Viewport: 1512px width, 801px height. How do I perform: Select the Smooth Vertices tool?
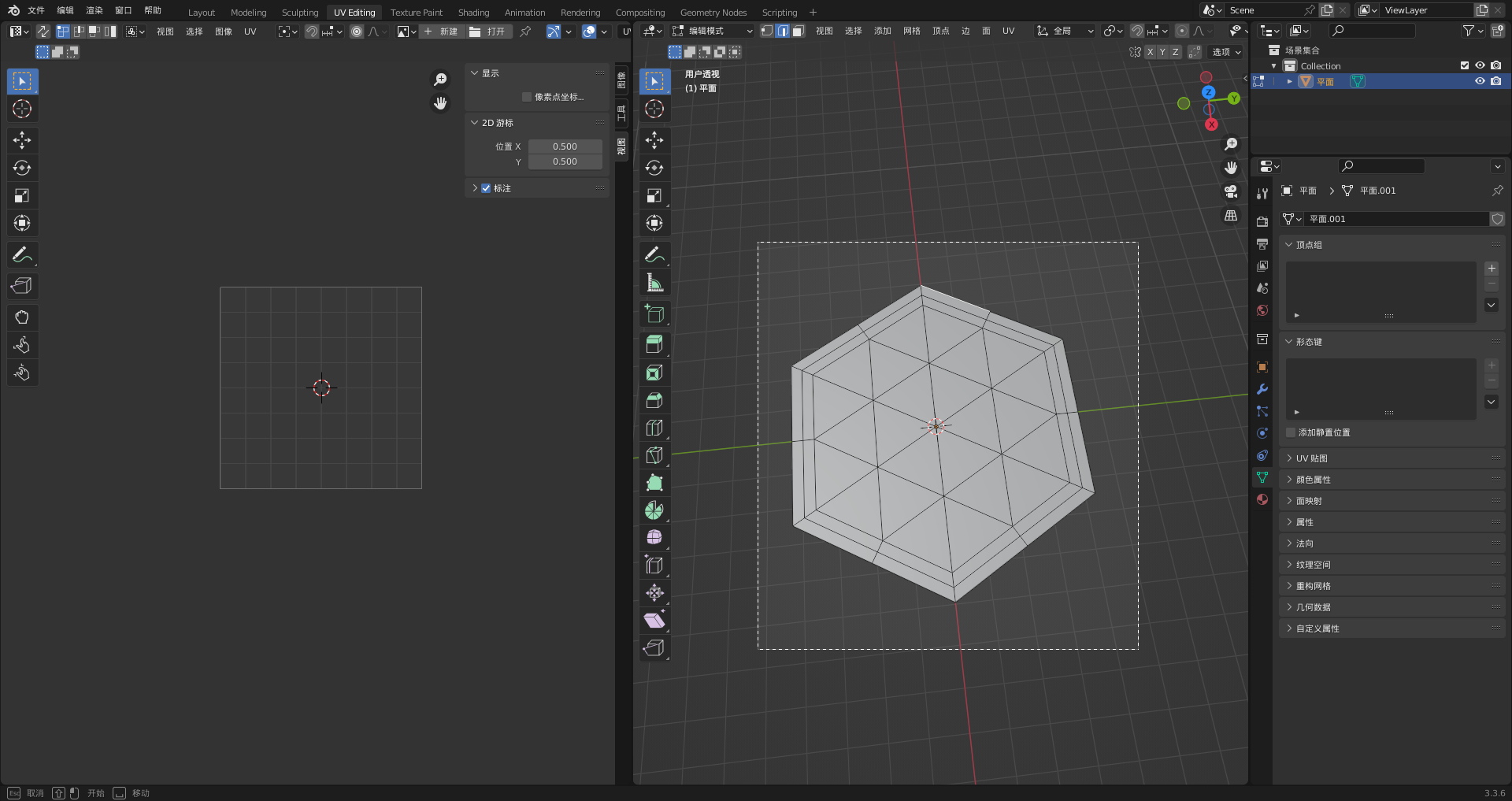[654, 538]
